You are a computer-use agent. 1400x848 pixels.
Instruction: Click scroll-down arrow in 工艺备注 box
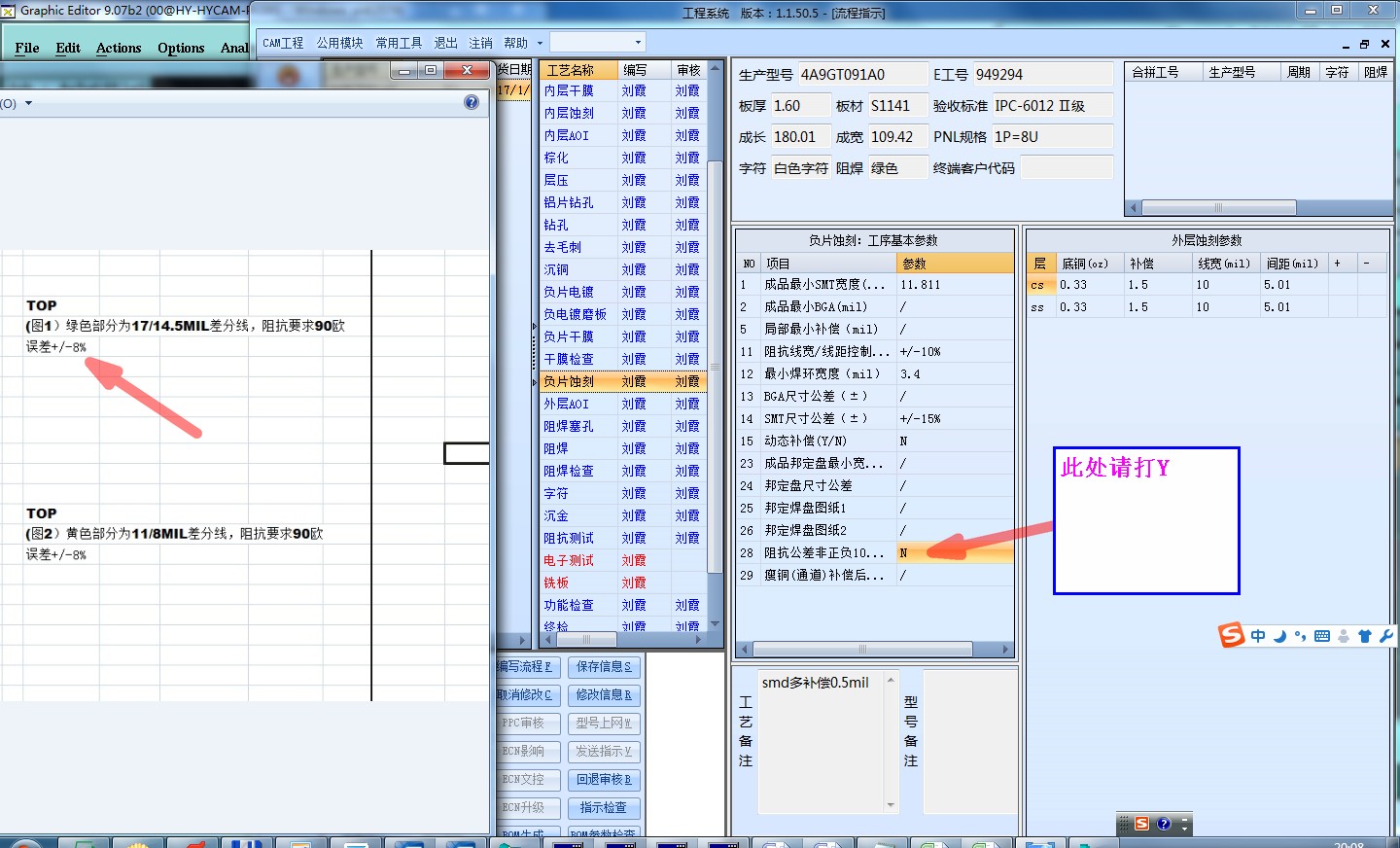tap(891, 804)
